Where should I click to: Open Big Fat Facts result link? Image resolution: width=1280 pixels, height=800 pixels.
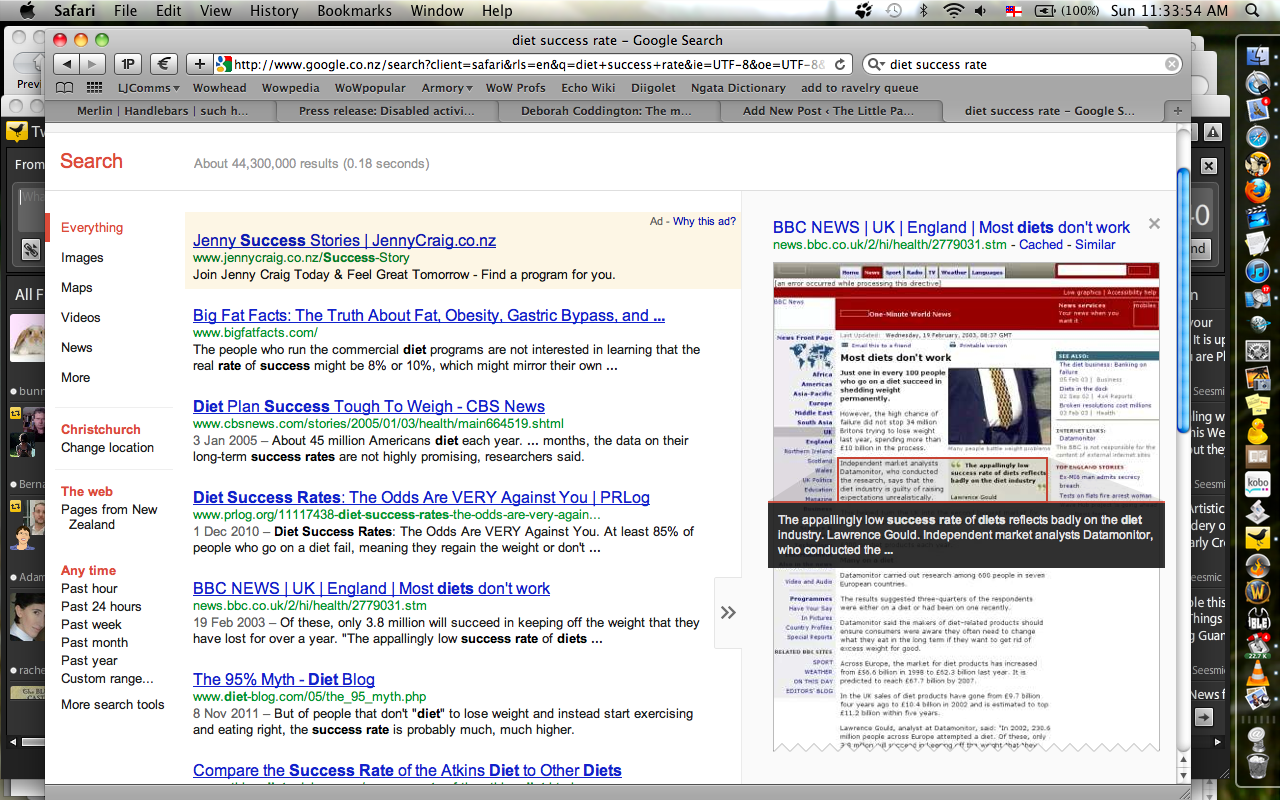pos(429,315)
